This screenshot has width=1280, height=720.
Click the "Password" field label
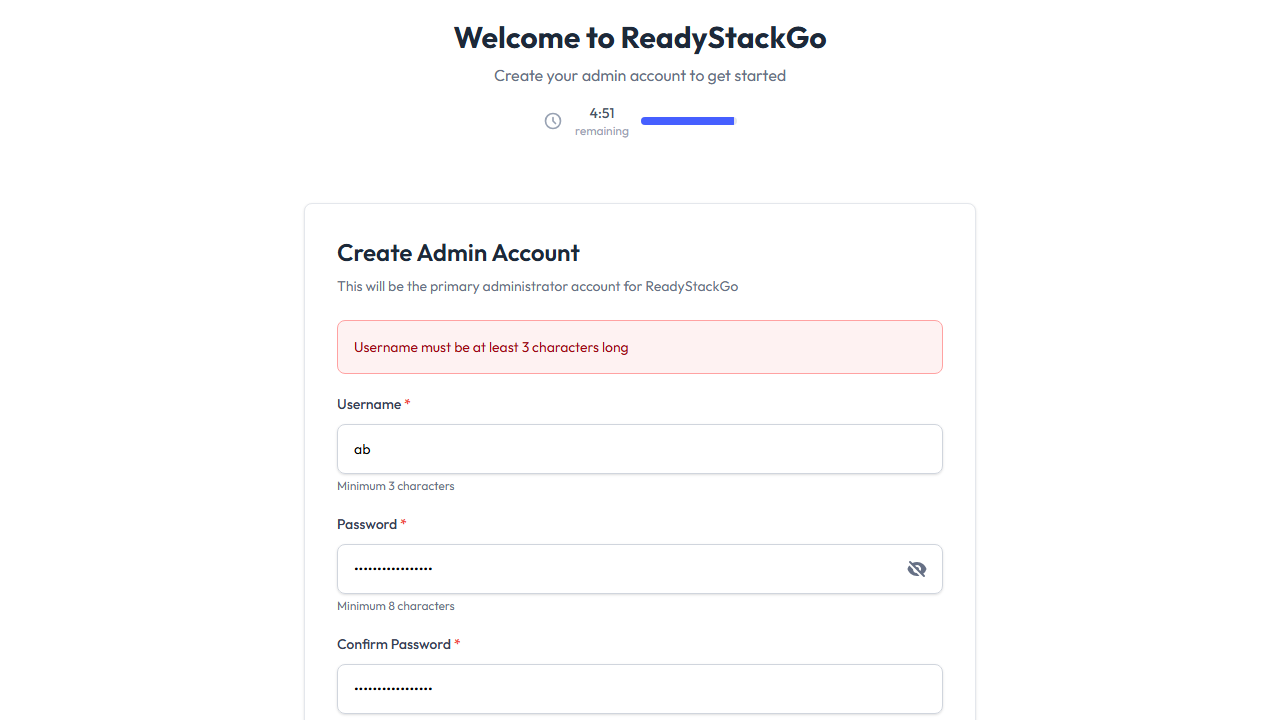click(x=367, y=524)
